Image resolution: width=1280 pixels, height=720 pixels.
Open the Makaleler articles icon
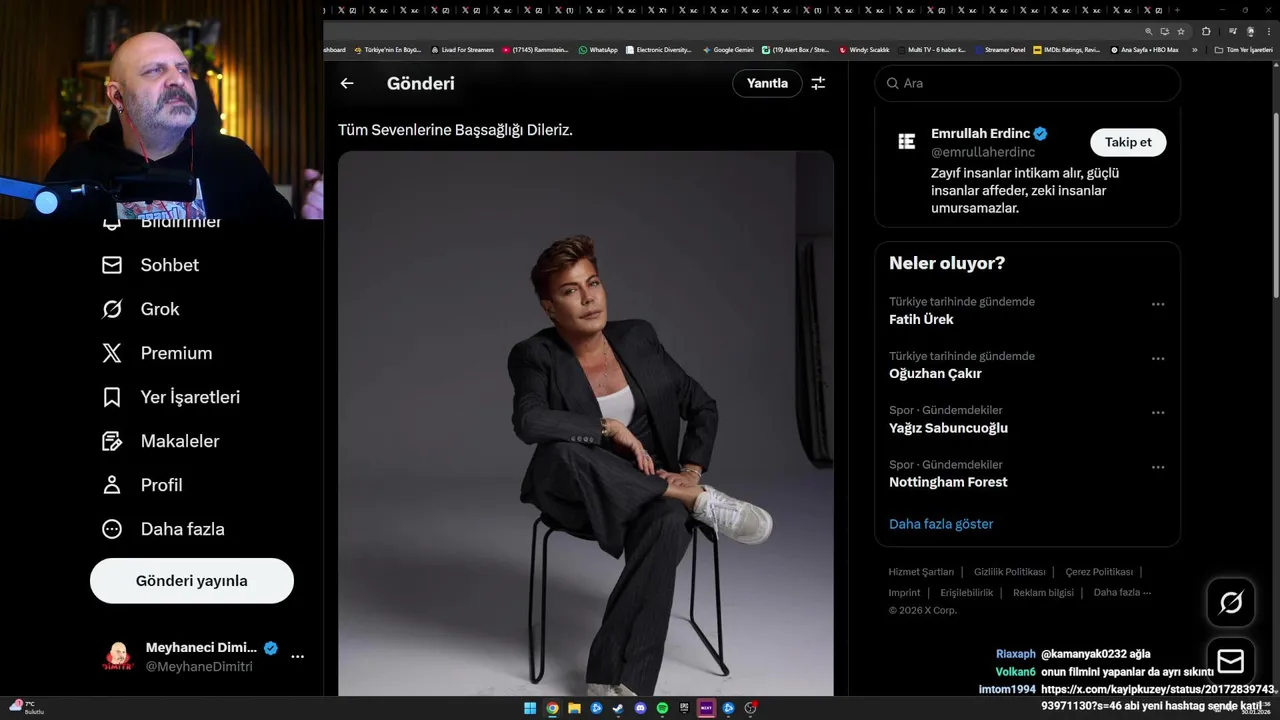pos(112,441)
